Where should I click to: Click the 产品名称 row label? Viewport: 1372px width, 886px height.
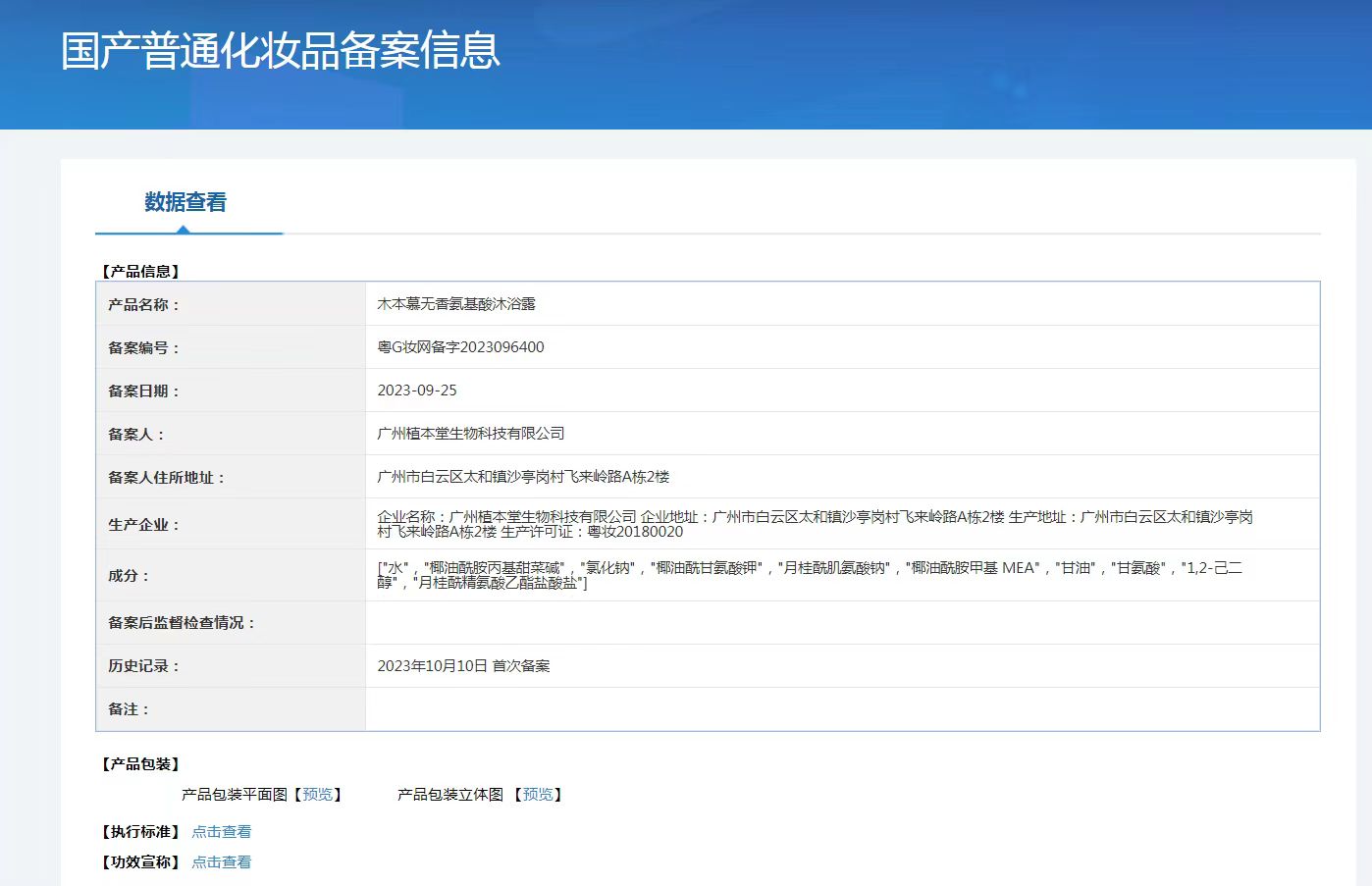coord(143,305)
